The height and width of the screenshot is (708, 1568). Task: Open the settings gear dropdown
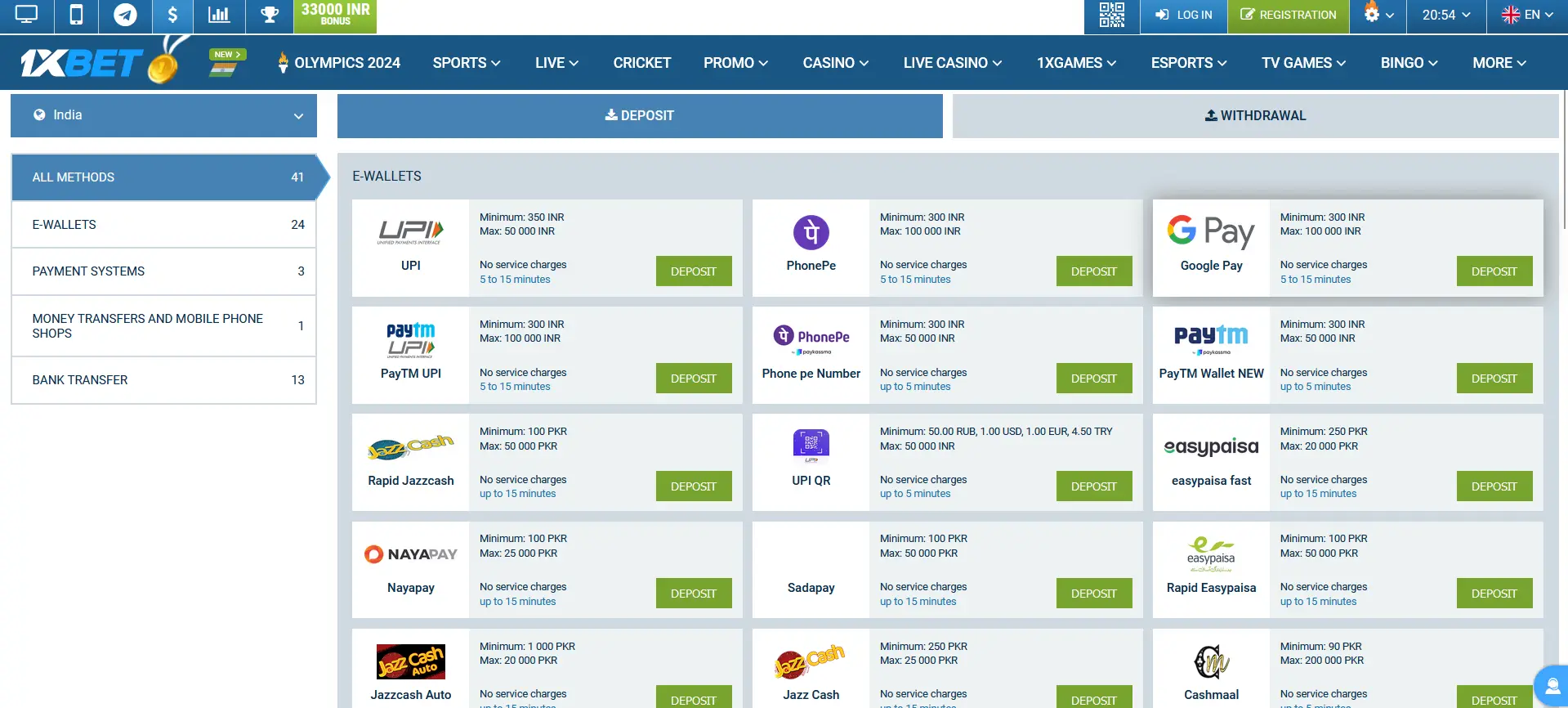[1378, 15]
